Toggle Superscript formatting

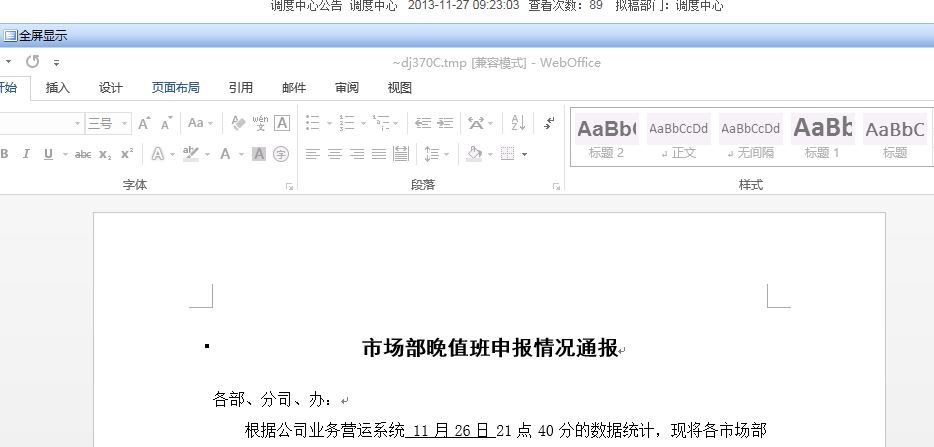point(127,154)
